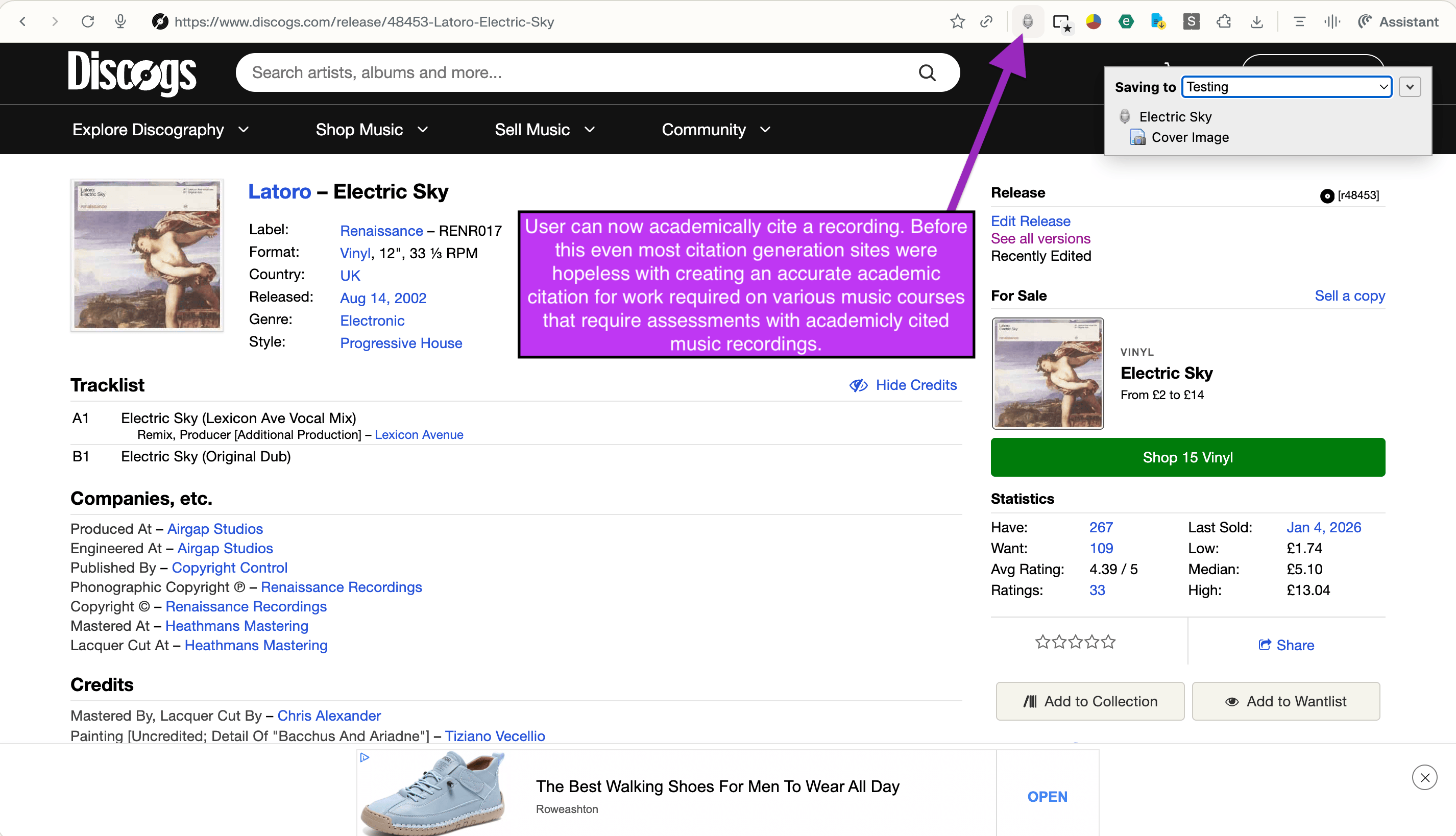Click the bookmark star icon in address bar
Image resolution: width=1456 pixels, height=836 pixels.
(957, 22)
